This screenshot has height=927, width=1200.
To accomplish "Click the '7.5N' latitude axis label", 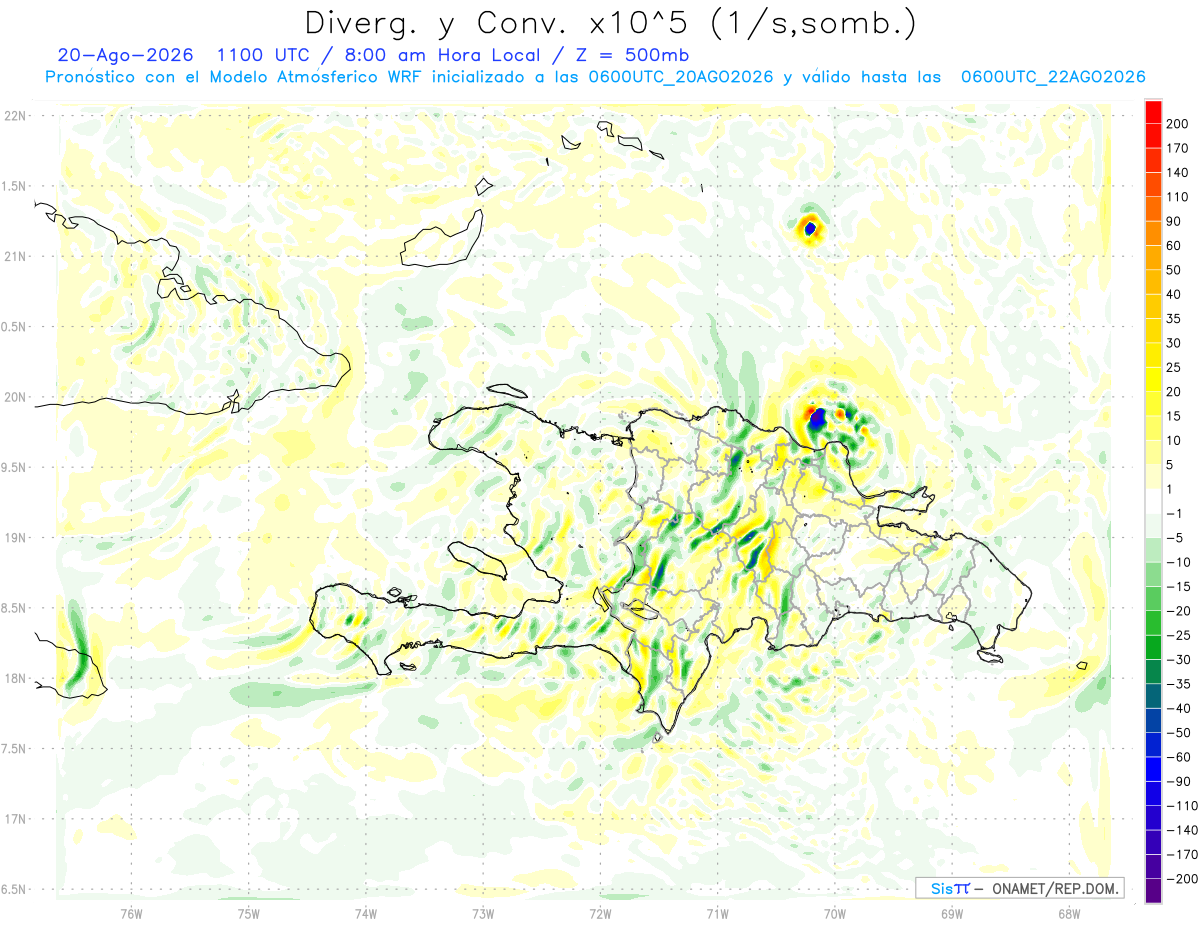I will pyautogui.click(x=14, y=749).
